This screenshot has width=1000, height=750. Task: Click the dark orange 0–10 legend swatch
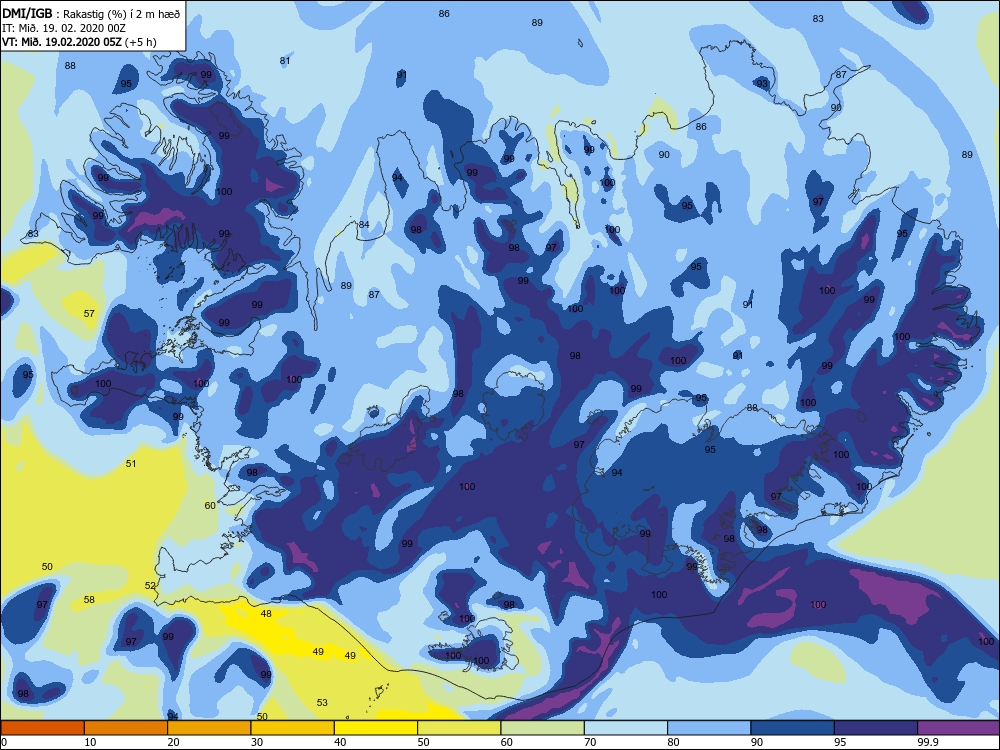42,728
